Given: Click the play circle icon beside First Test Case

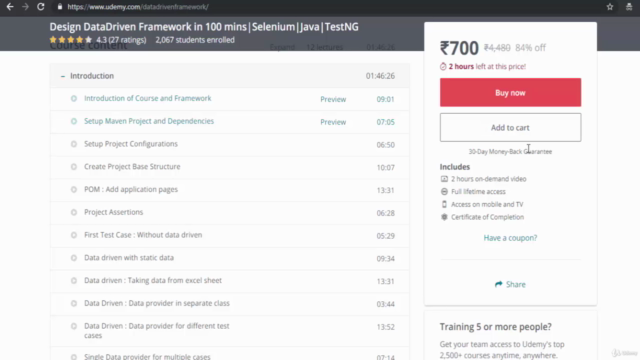Looking at the screenshot, I should click(x=74, y=235).
